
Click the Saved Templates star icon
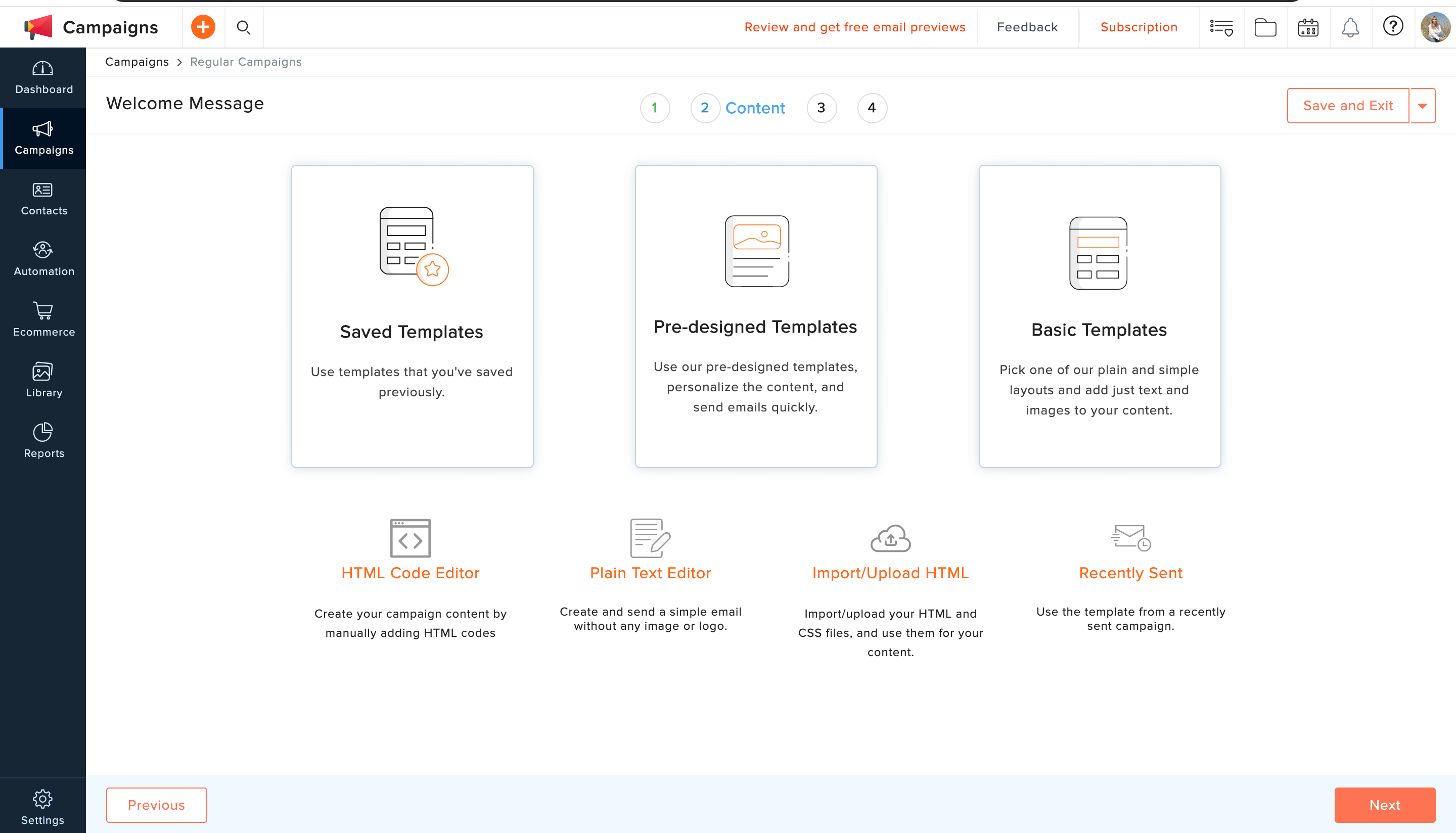pos(432,269)
